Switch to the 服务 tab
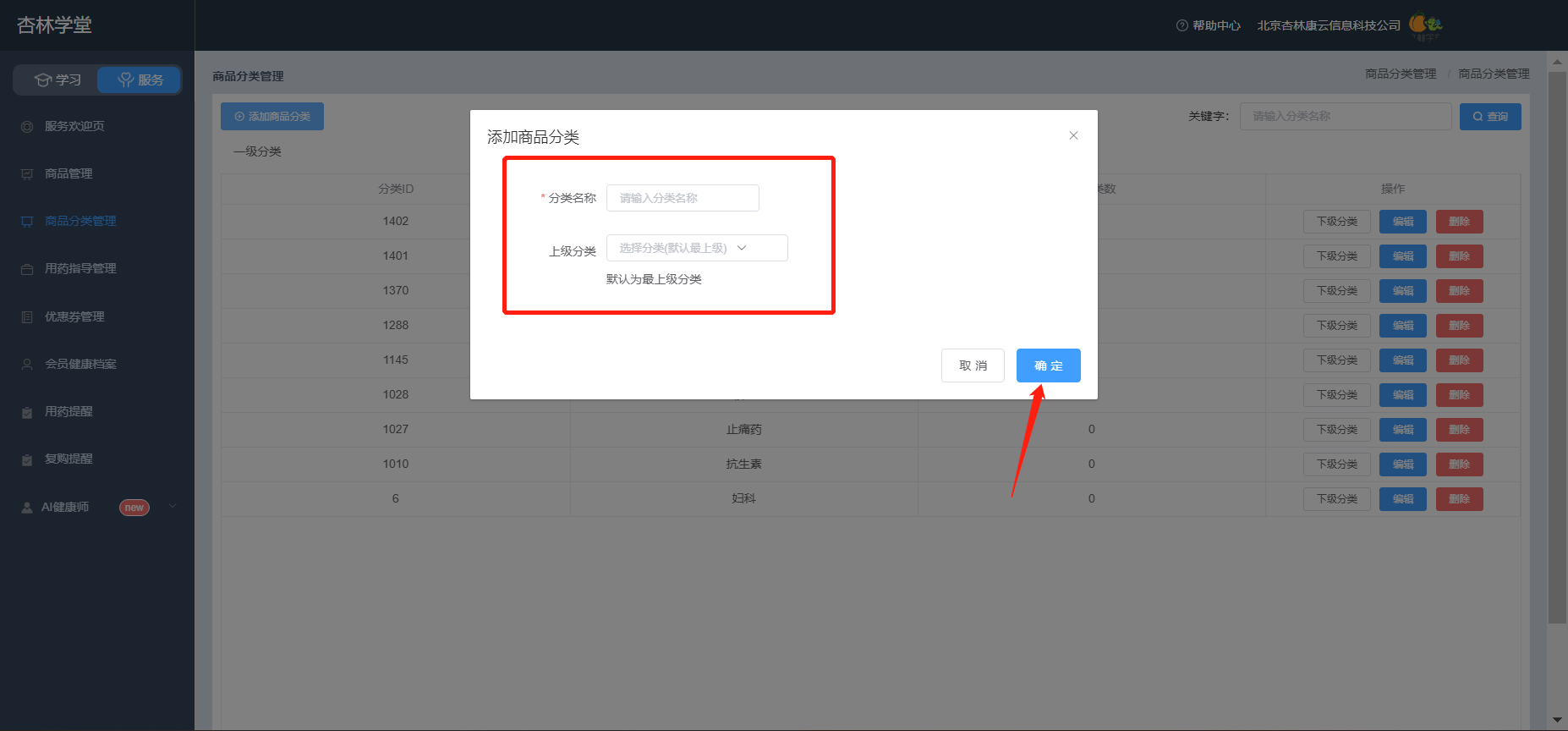 (x=140, y=80)
